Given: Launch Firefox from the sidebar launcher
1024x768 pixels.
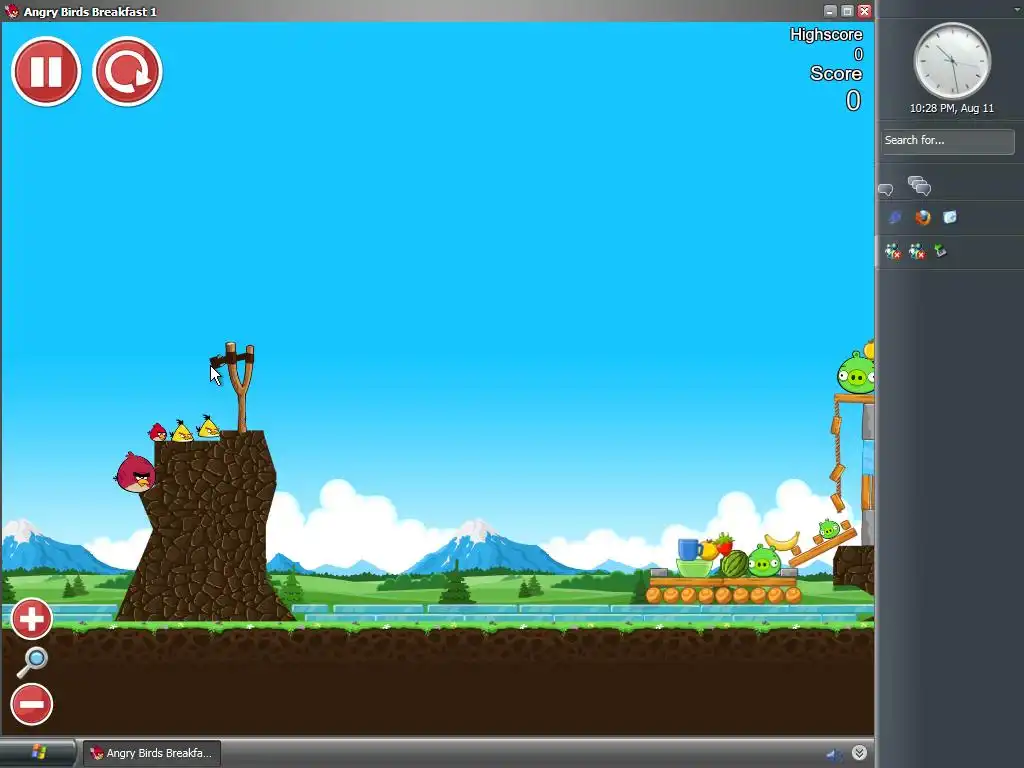Looking at the screenshot, I should tap(922, 217).
